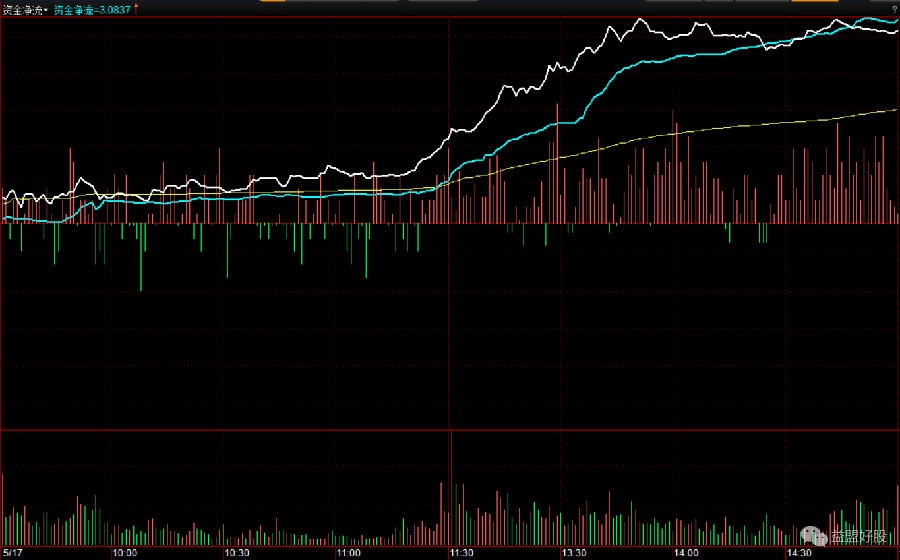This screenshot has width=900, height=560.
Task: Click the 14:00 time axis label
Action: pyautogui.click(x=686, y=553)
